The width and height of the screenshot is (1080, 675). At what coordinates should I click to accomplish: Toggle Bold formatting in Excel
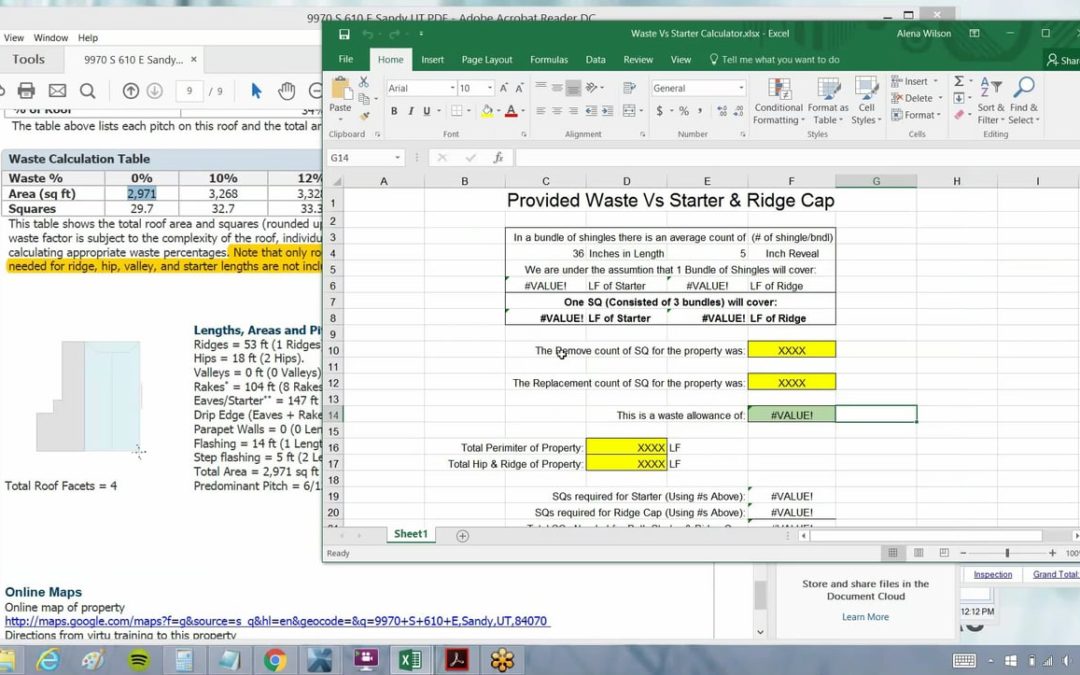coord(394,111)
